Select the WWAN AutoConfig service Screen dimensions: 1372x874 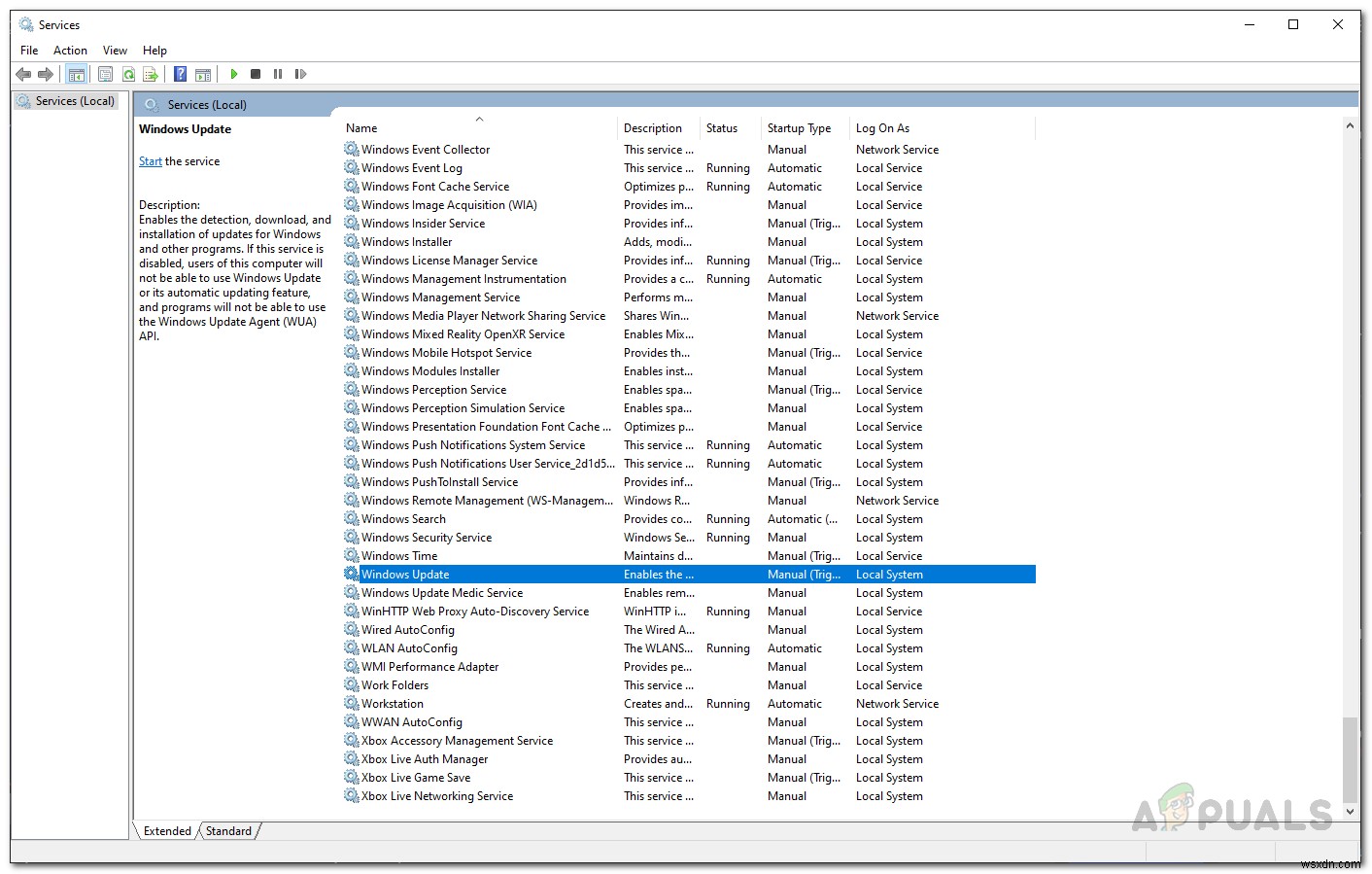[x=689, y=721]
